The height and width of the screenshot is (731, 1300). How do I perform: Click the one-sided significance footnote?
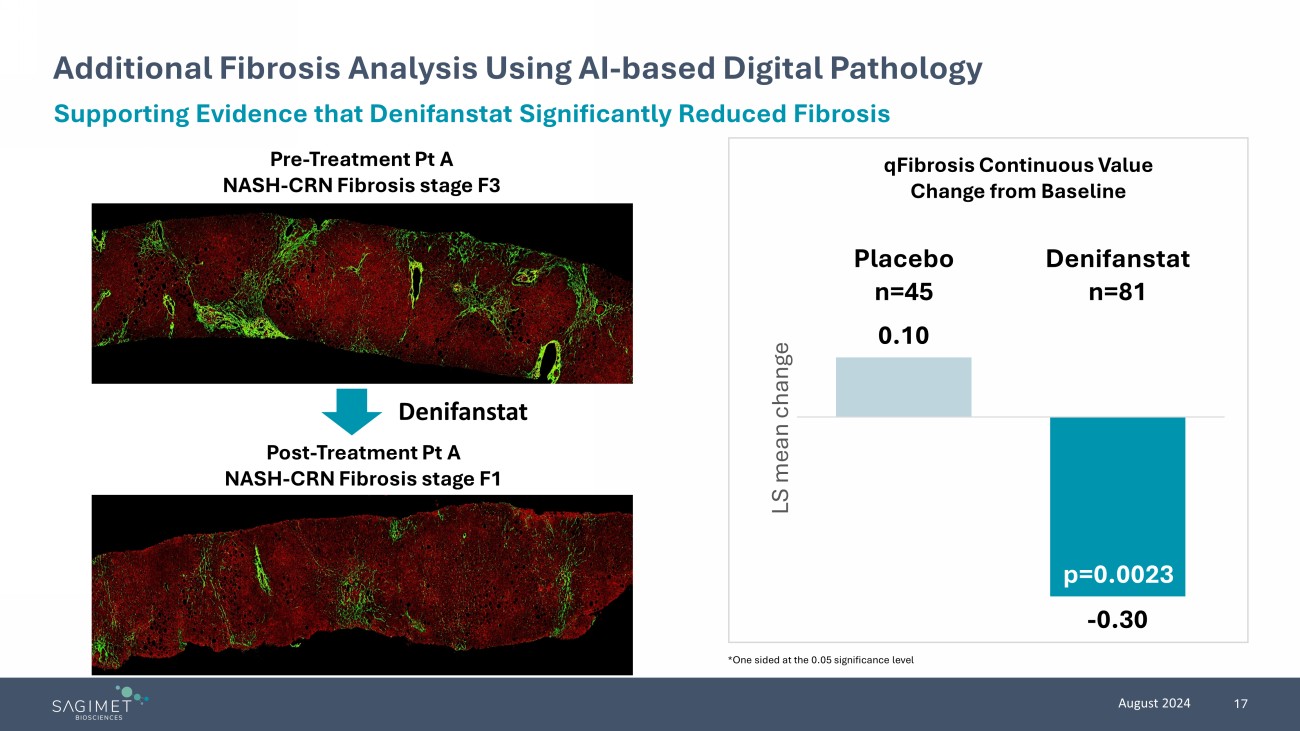[x=821, y=660]
